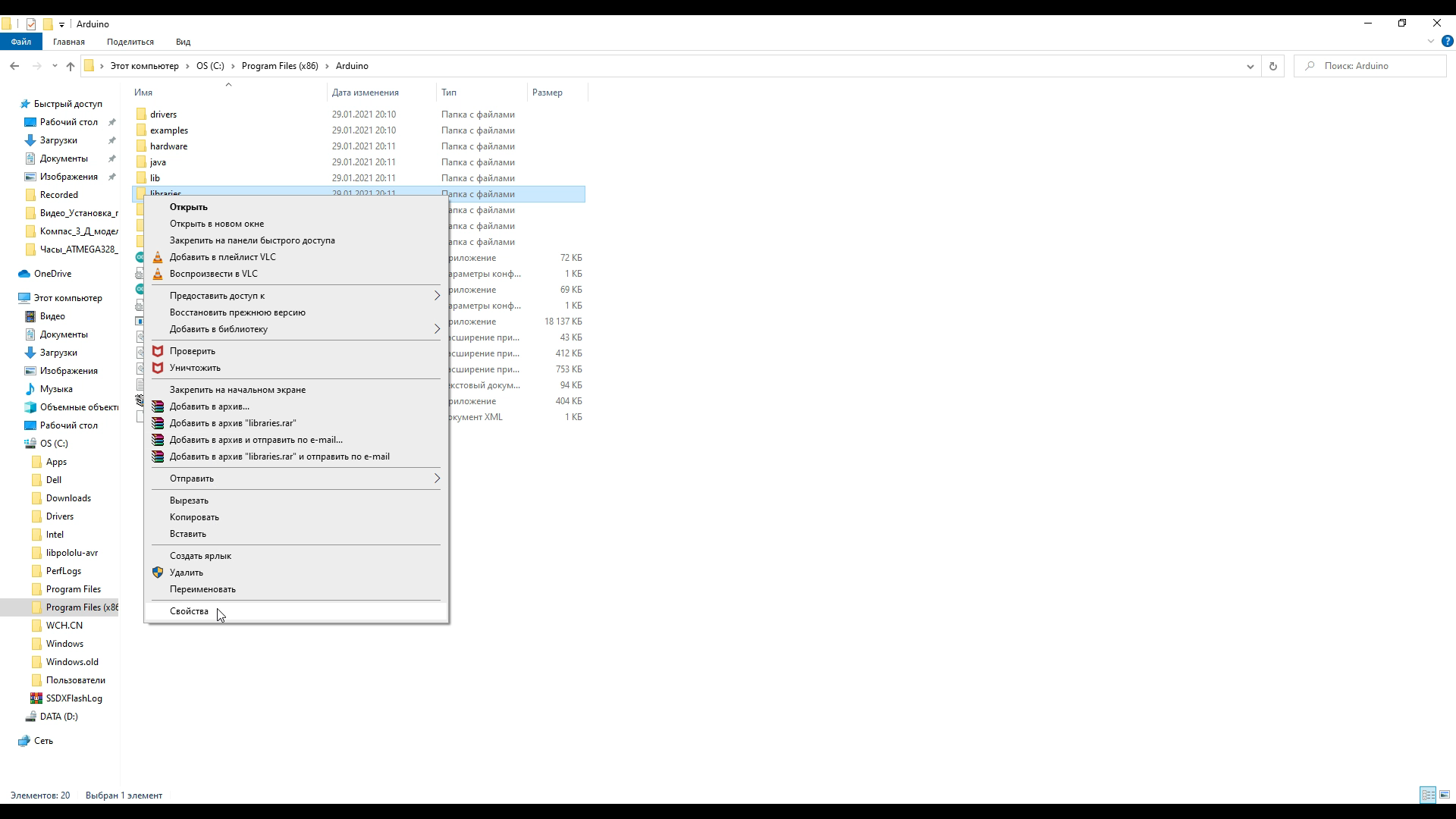Open the Explorer help question mark icon

coord(1447,42)
